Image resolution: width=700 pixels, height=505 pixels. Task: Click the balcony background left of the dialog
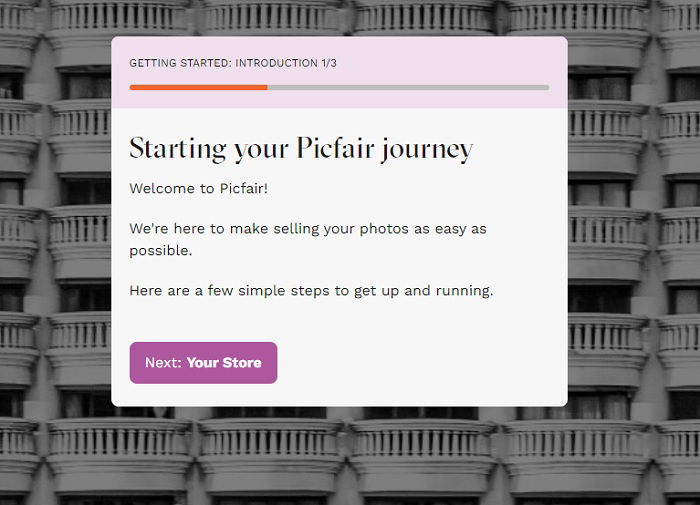tap(56, 223)
